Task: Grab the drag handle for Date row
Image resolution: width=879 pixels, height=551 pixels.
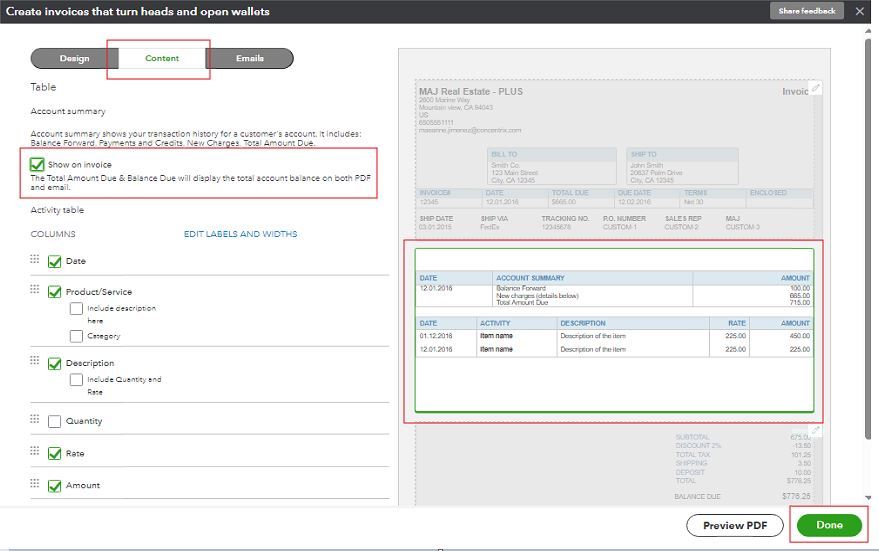Action: point(35,259)
